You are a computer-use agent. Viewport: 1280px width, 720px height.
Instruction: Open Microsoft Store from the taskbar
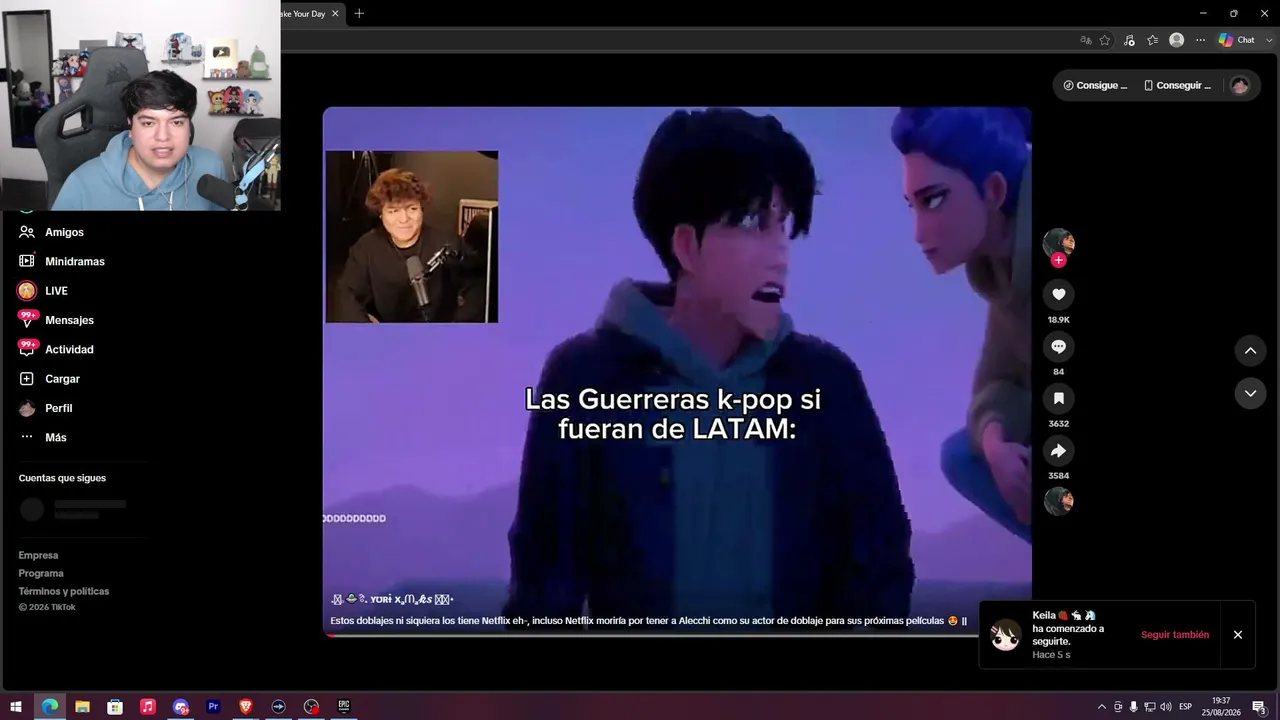pos(115,706)
